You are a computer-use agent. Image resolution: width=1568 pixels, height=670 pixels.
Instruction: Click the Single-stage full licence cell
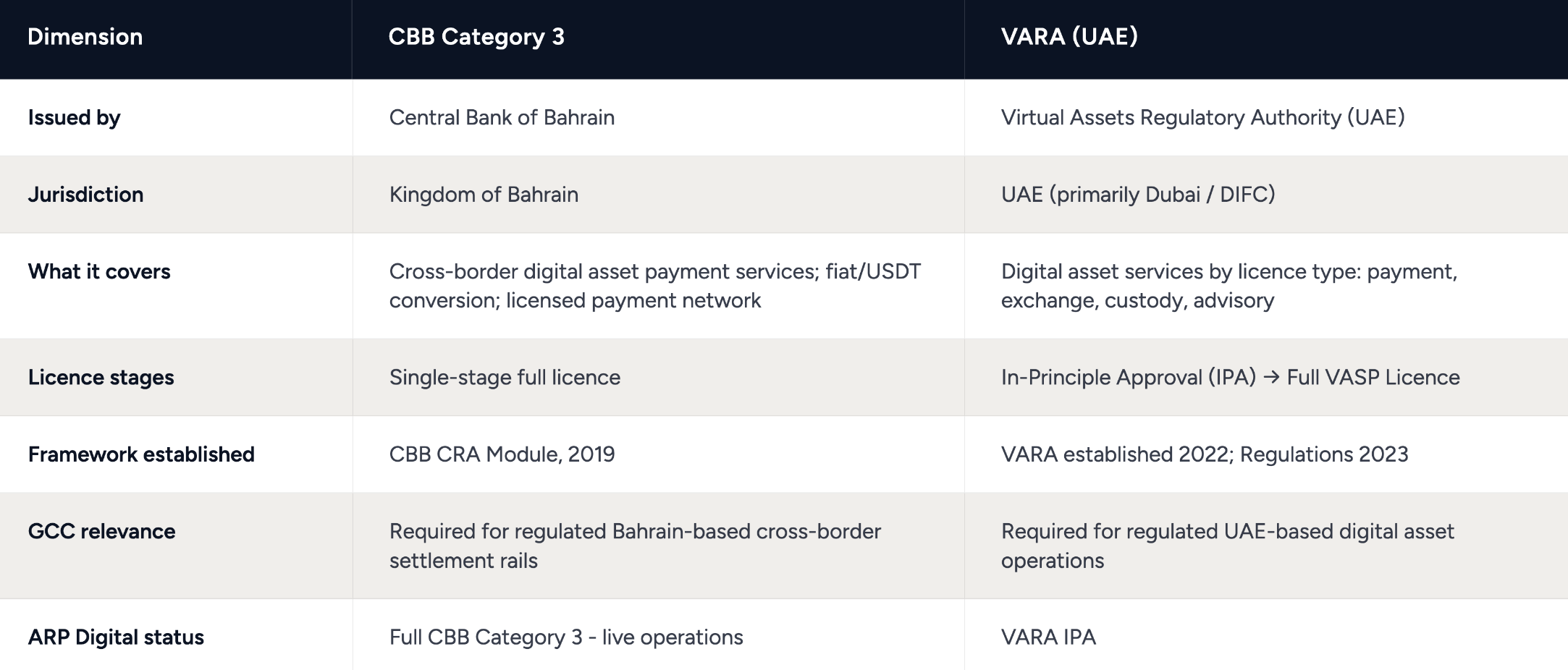[505, 377]
